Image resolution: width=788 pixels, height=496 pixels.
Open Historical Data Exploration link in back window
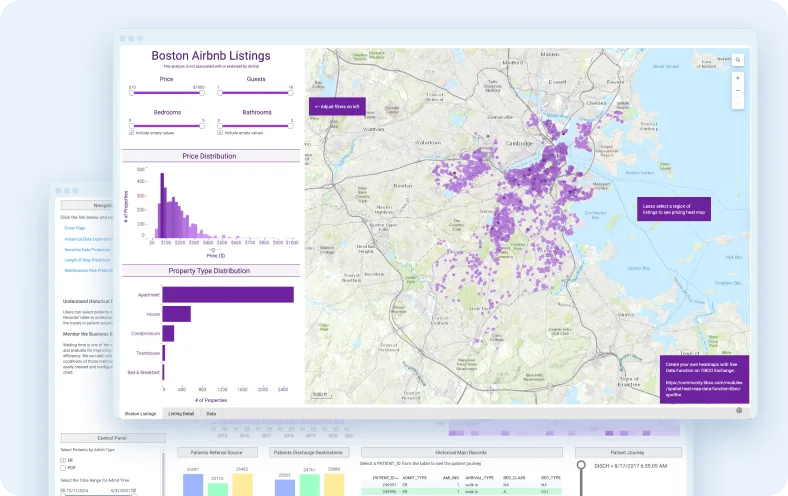88,239
